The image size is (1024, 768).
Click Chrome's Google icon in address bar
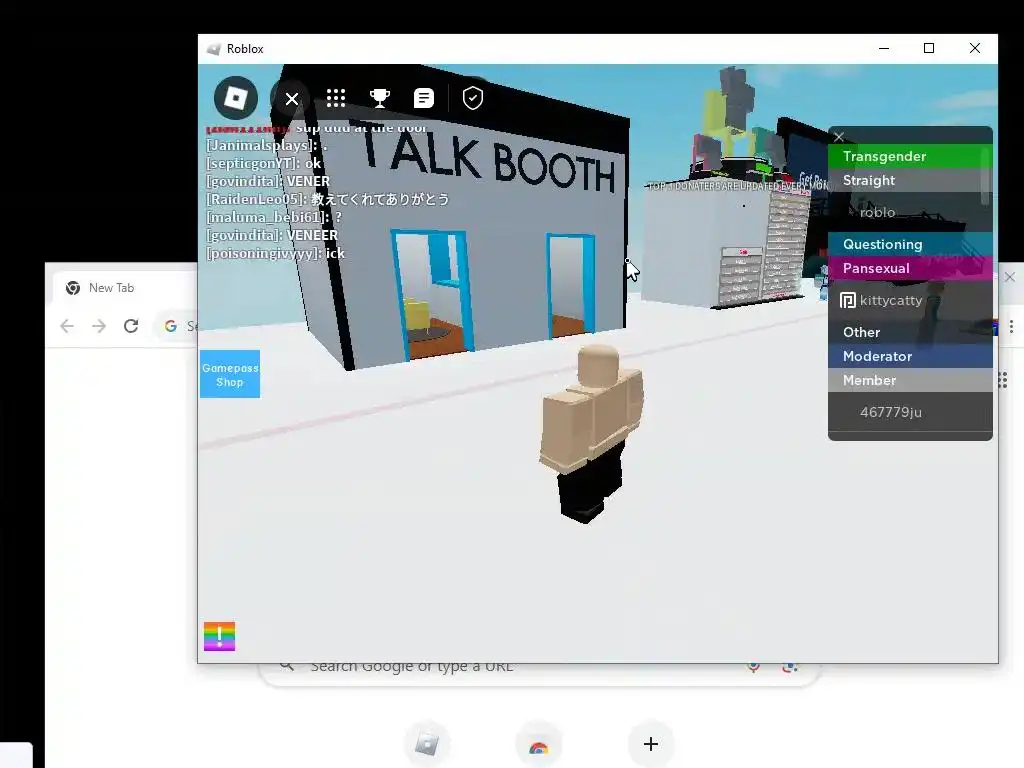click(x=170, y=326)
